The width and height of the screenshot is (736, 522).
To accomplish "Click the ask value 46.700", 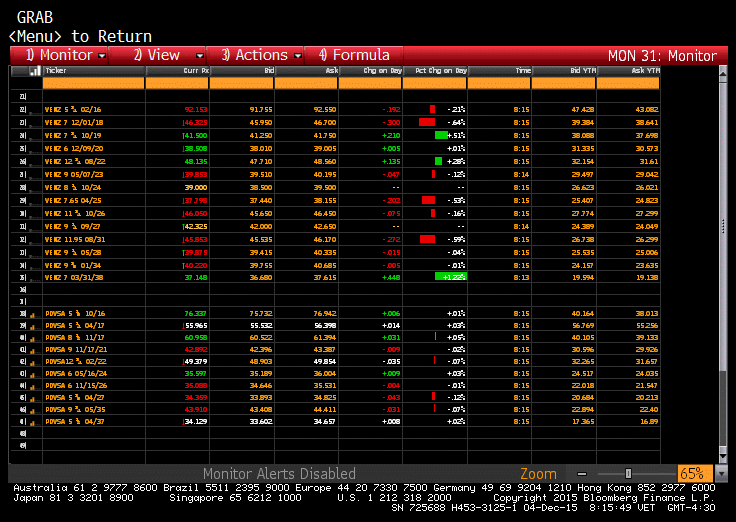I will pos(325,123).
